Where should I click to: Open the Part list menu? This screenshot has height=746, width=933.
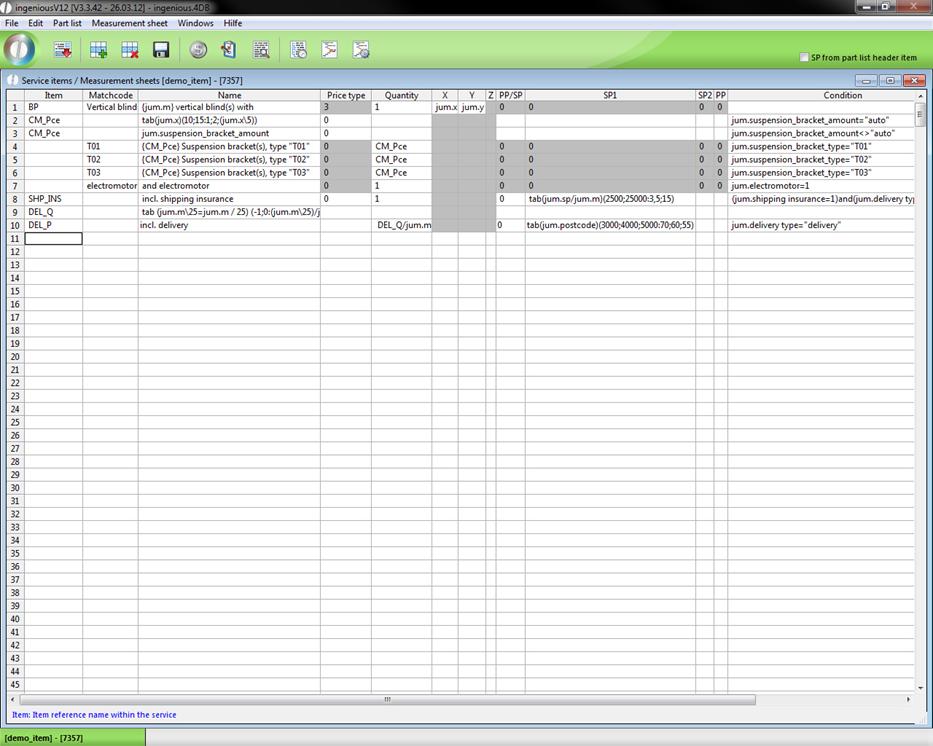point(67,23)
